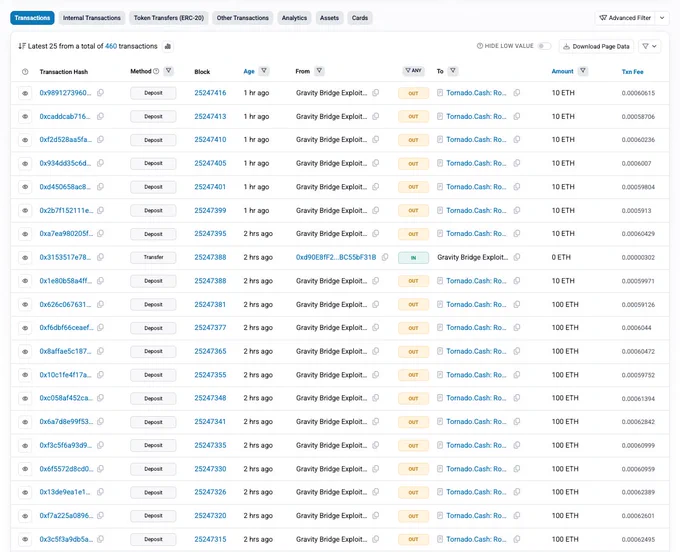Image resolution: width=680 pixels, height=552 pixels.
Task: Preview transaction 0xc058af452ca with eye icon
Action: pyautogui.click(x=25, y=398)
